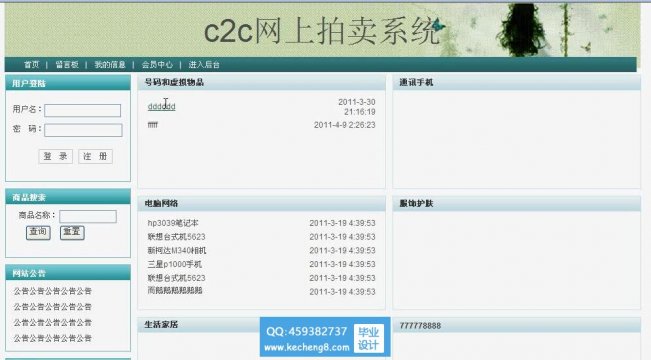651x360 pixels.
Task: Open the 首页 home menu item
Action: [x=31, y=65]
